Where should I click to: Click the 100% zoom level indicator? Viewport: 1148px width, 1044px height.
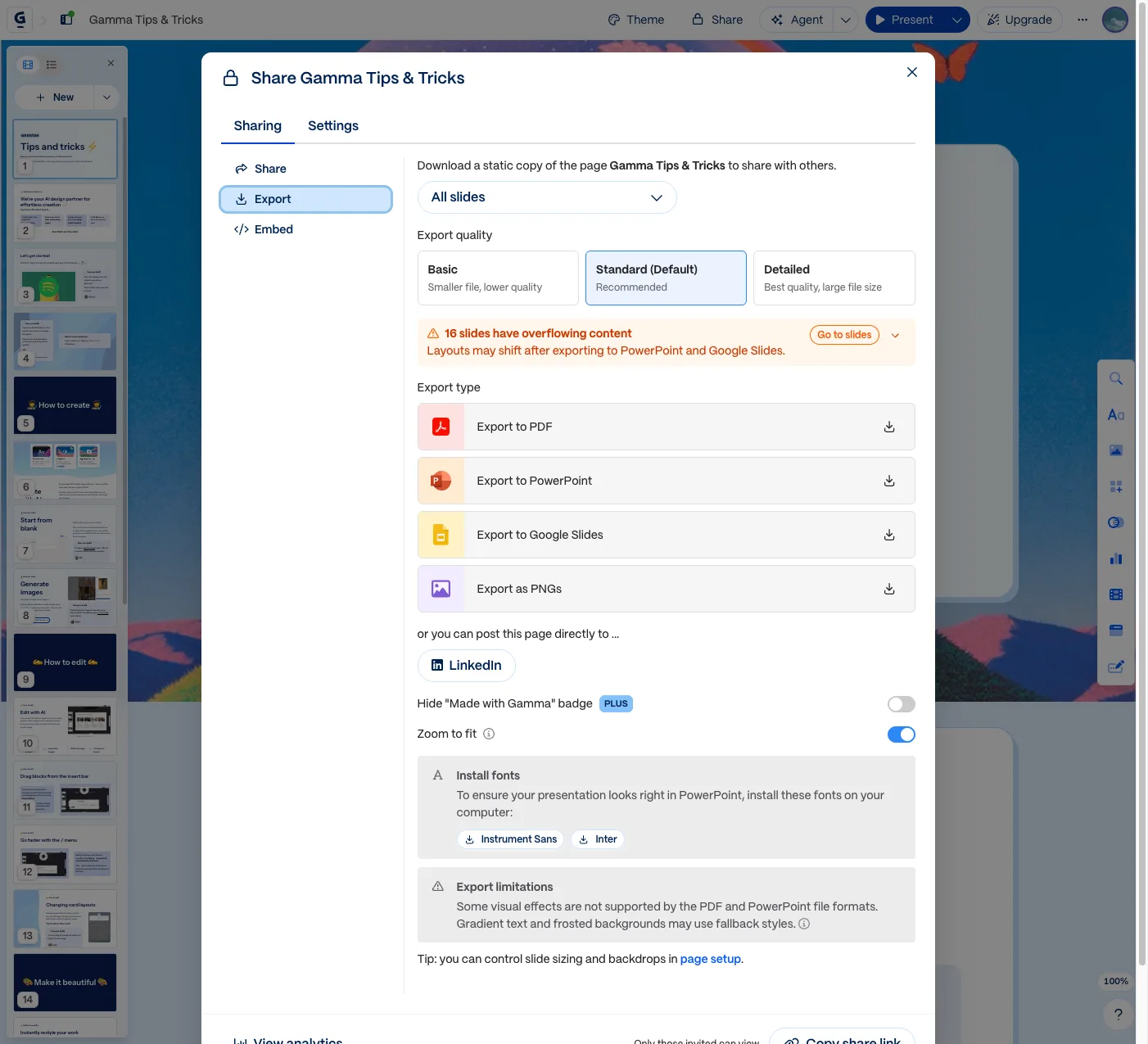pos(1115,981)
